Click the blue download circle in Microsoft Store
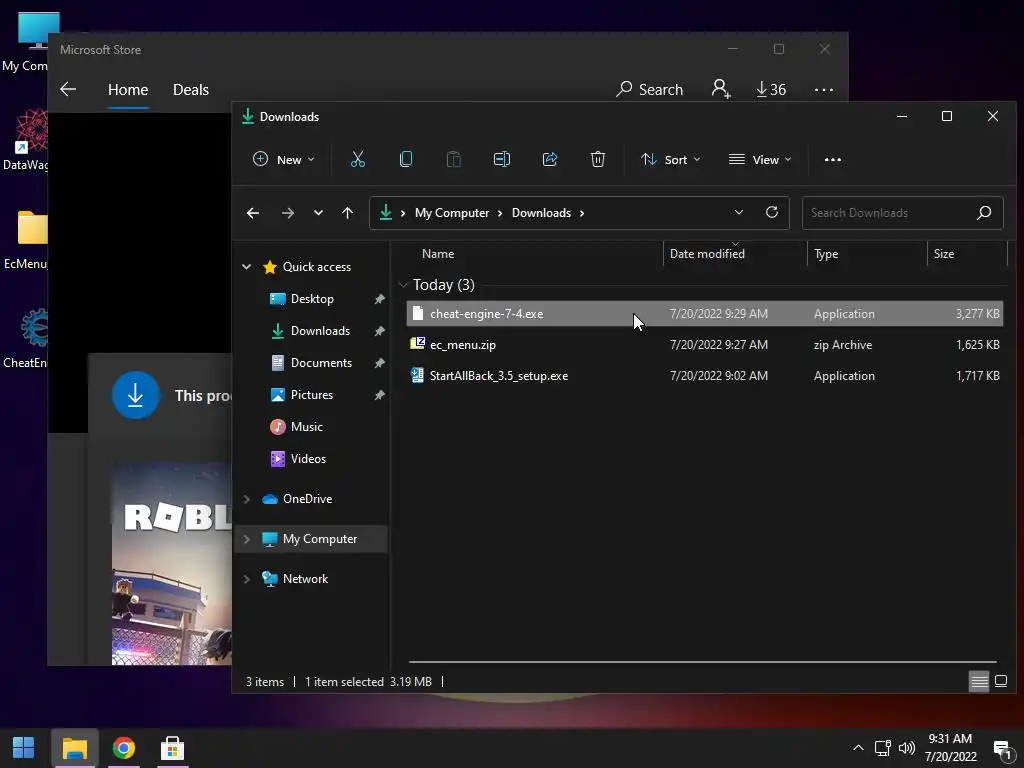The width and height of the screenshot is (1024, 768). [x=135, y=395]
